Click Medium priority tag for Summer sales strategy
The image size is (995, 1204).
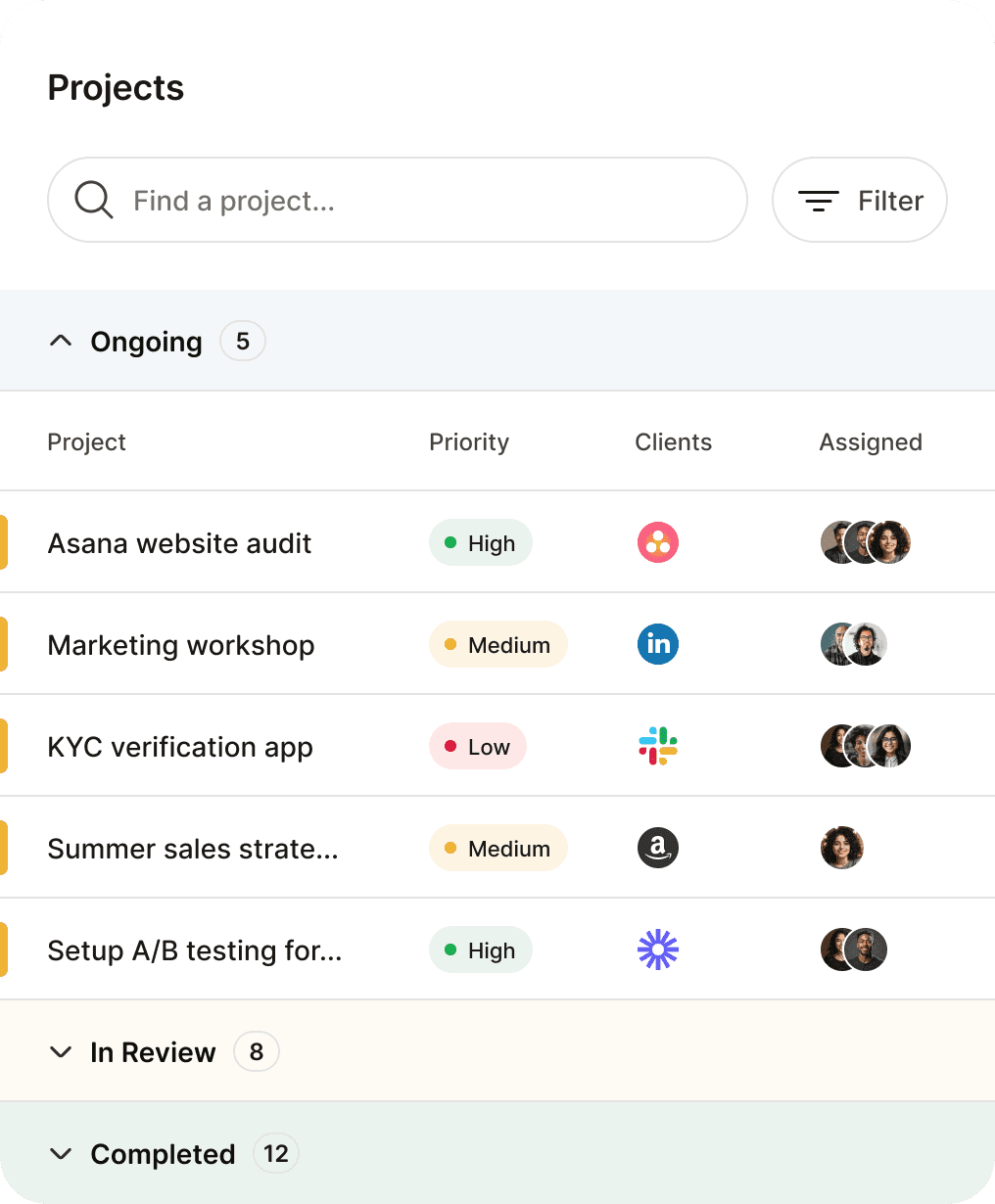[x=498, y=848]
